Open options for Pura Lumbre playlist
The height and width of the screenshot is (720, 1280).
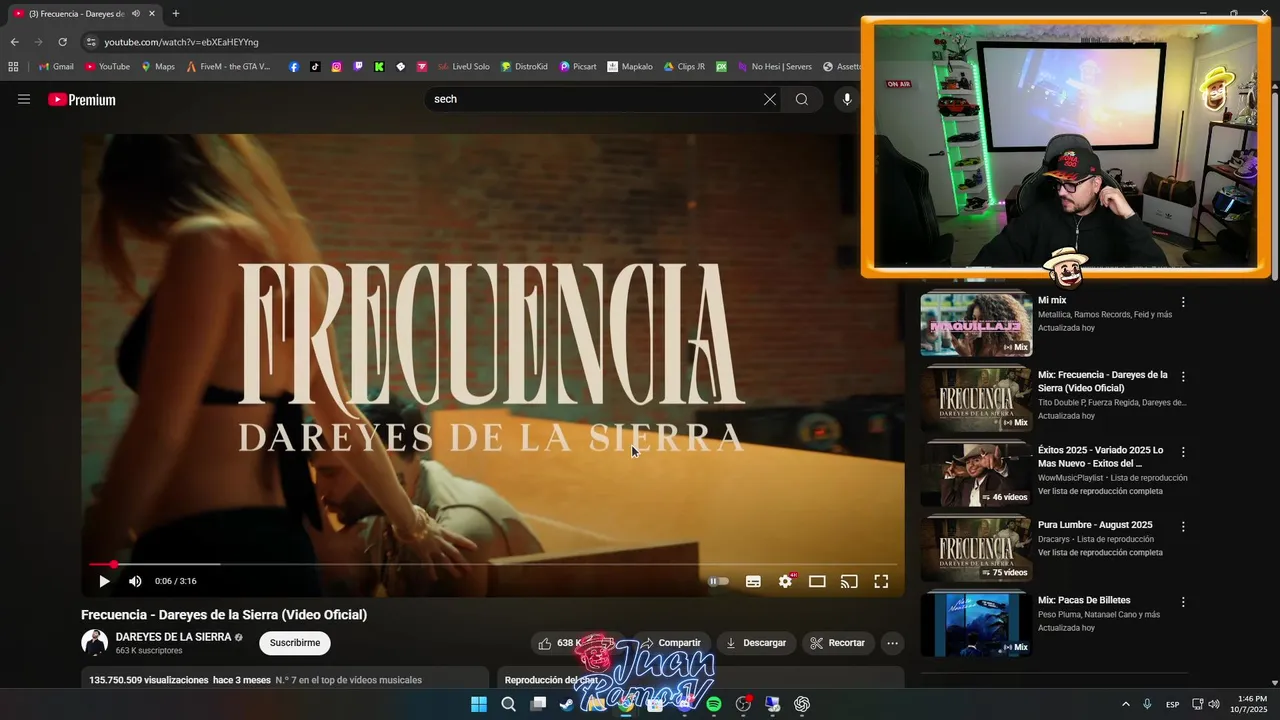click(x=1183, y=527)
